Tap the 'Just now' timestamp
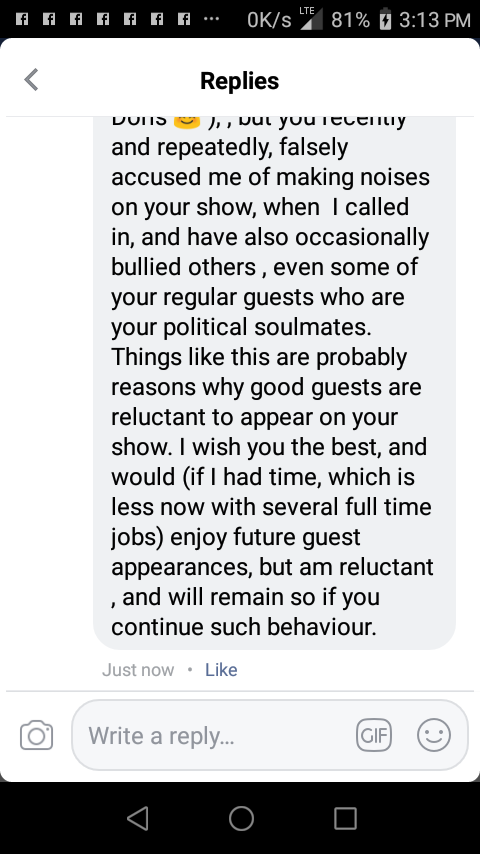This screenshot has height=854, width=480. coord(138,669)
